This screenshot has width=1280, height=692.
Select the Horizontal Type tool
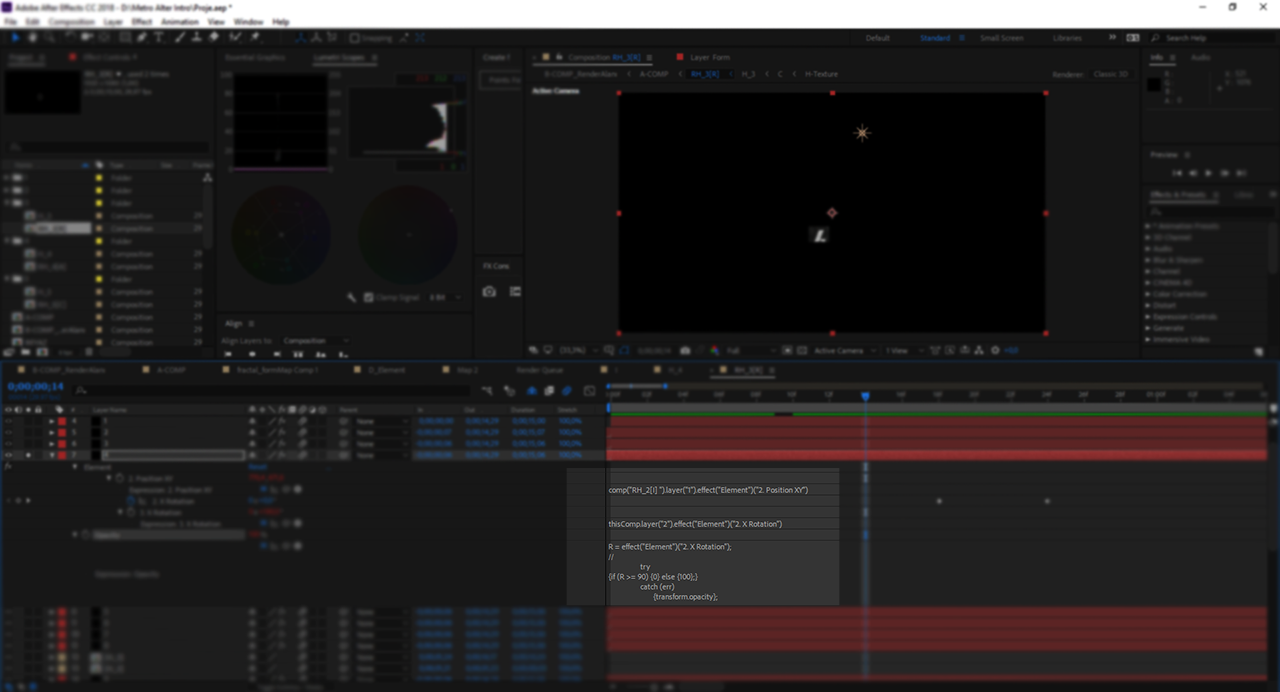[x=160, y=38]
